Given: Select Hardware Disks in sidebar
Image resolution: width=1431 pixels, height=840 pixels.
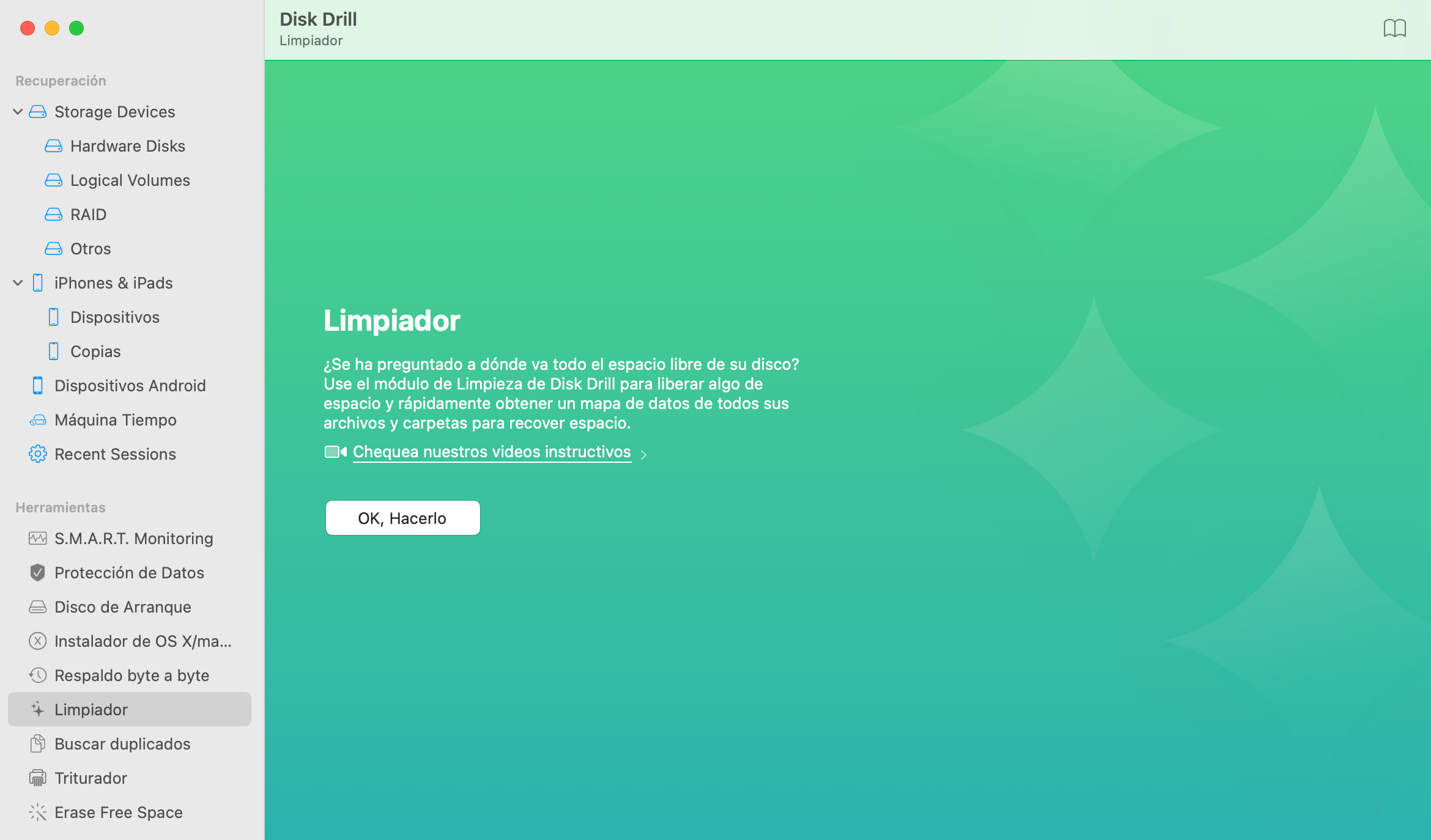Looking at the screenshot, I should point(128,146).
